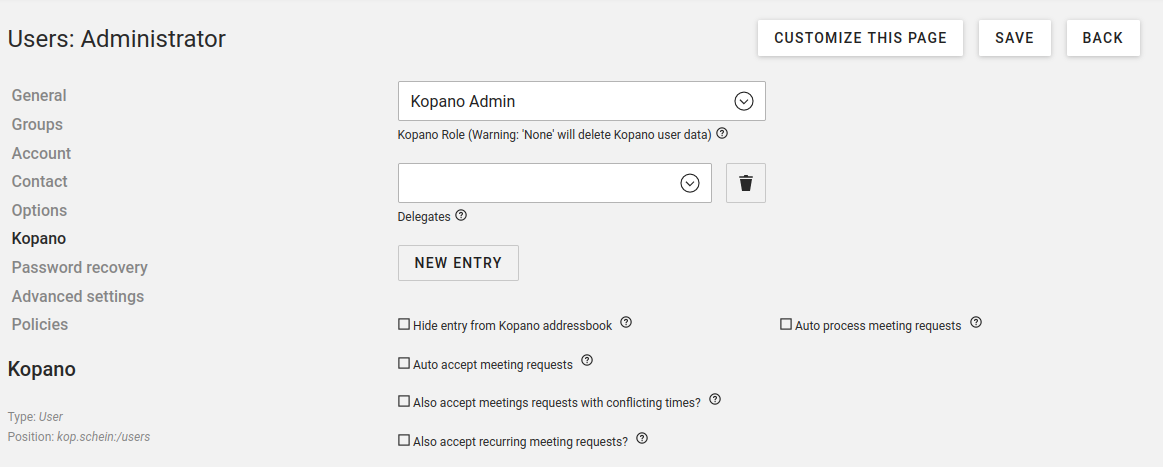
Task: Open Password recovery section
Action: (x=79, y=268)
